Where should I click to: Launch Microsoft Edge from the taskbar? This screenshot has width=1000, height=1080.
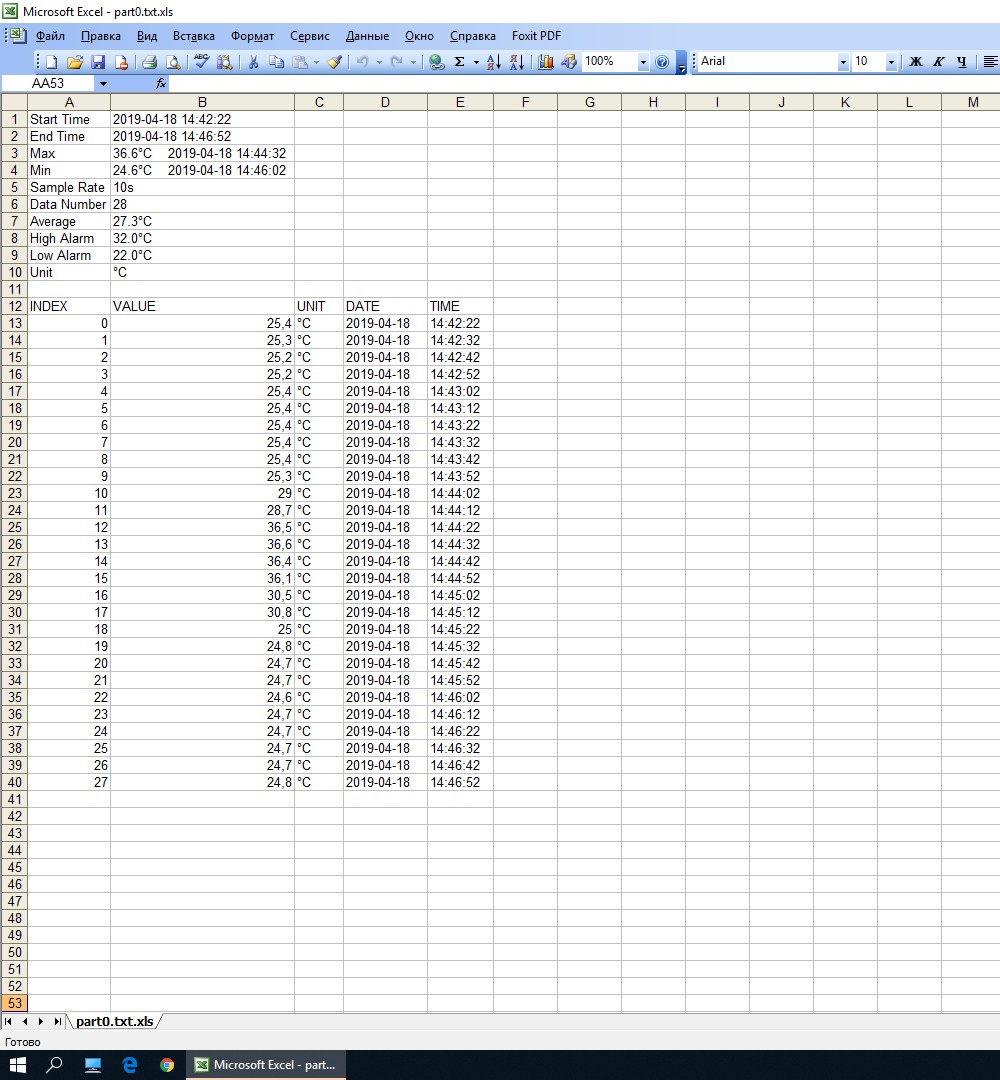tap(129, 1065)
